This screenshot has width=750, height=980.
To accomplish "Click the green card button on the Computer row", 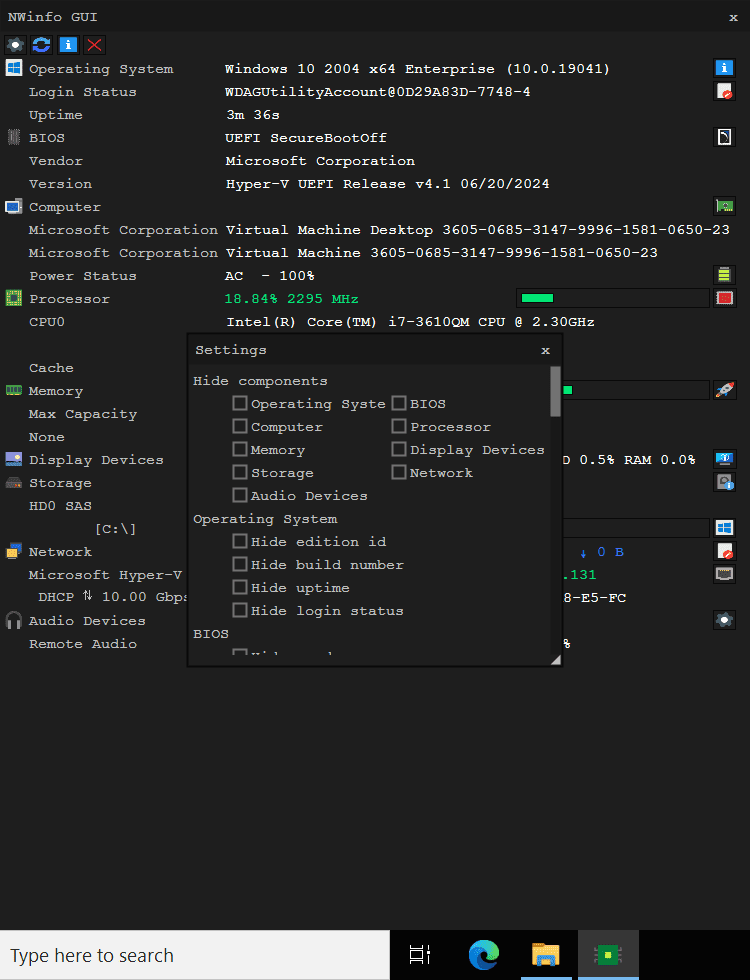I will point(724,206).
